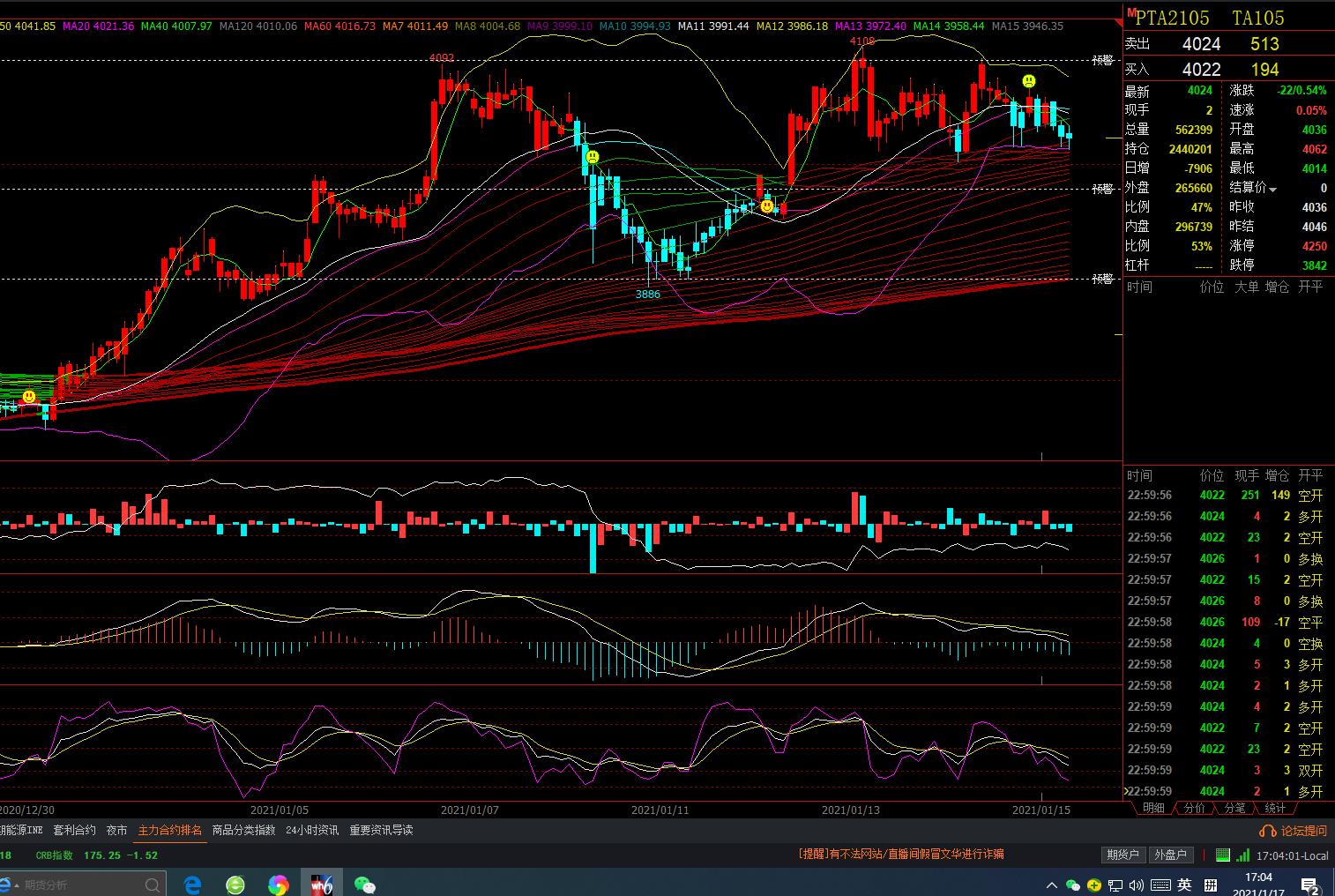
Task: Expand hidden system tray icons chevron
Action: point(1051,885)
